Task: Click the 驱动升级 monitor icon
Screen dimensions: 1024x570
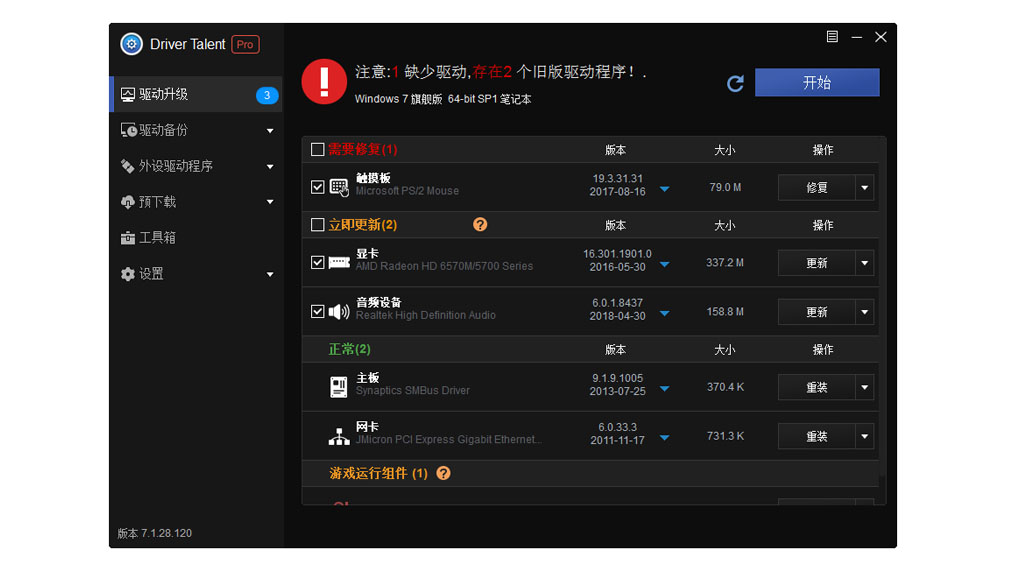Action: click(x=127, y=95)
